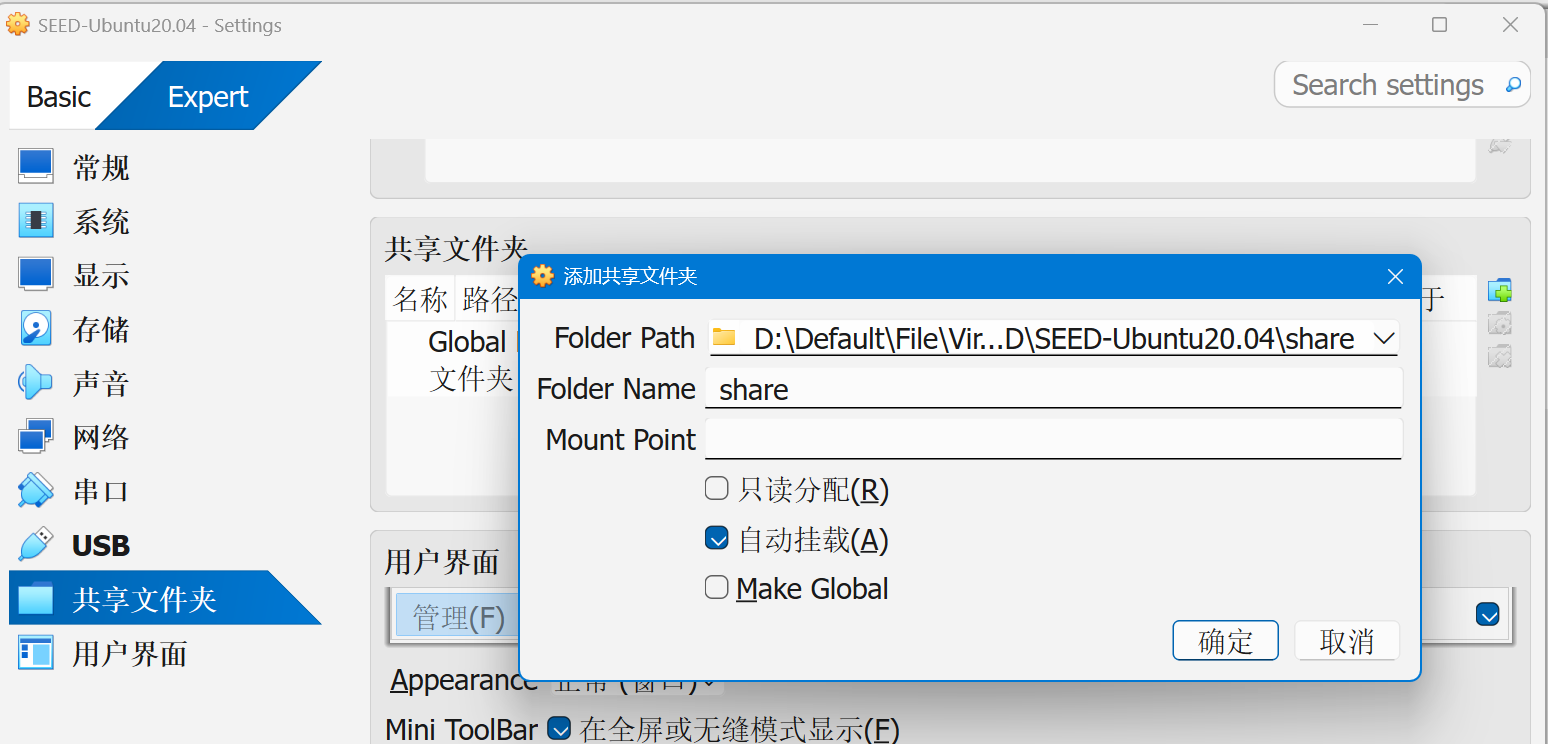Select 用户界面 in the sidebar
The height and width of the screenshot is (744, 1548).
(129, 654)
